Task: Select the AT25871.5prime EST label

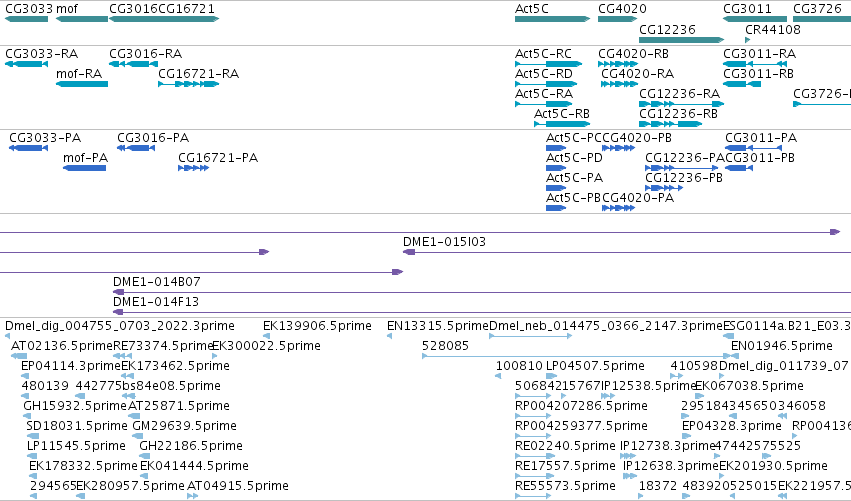Action: click(179, 406)
